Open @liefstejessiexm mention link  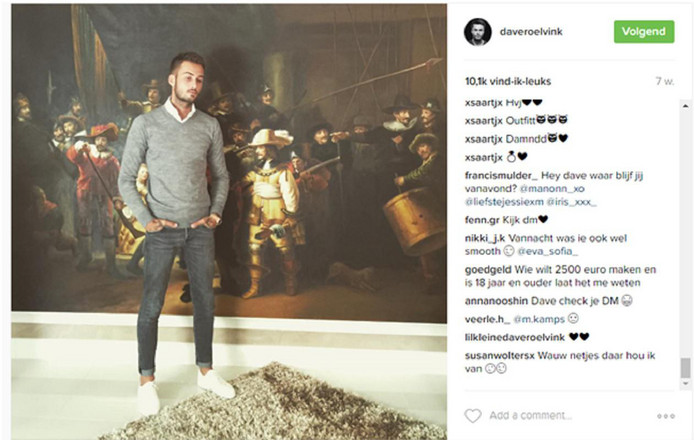pos(504,202)
